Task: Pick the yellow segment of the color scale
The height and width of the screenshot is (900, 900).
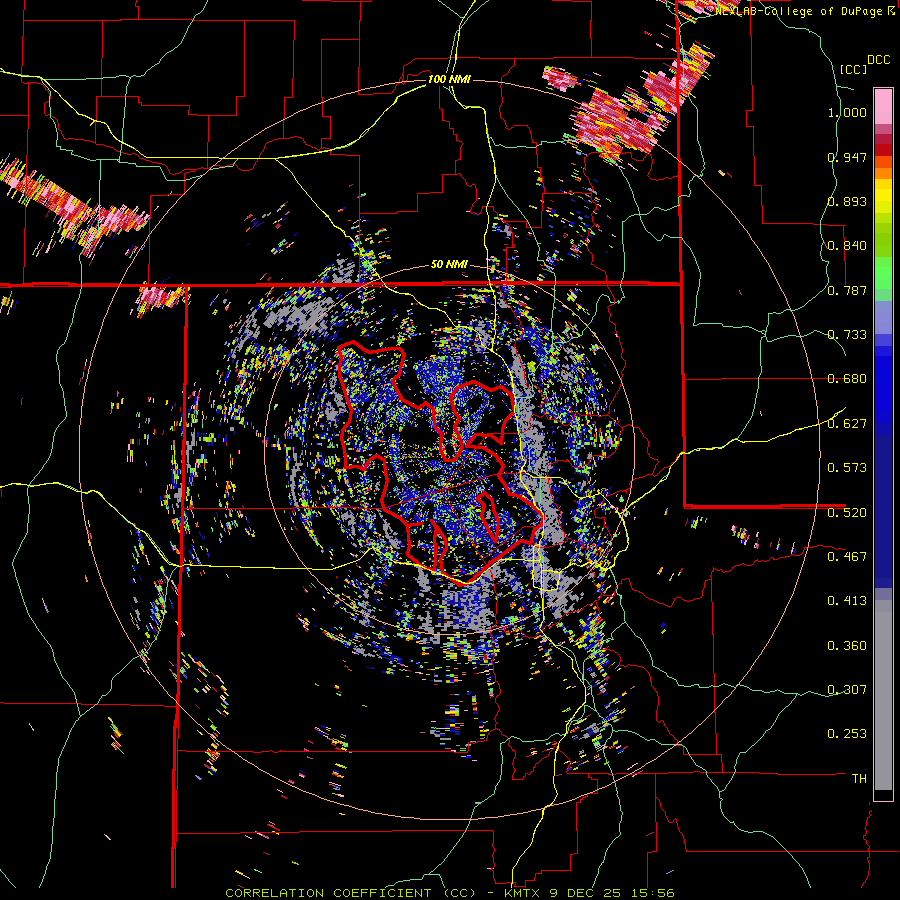Action: 883,197
